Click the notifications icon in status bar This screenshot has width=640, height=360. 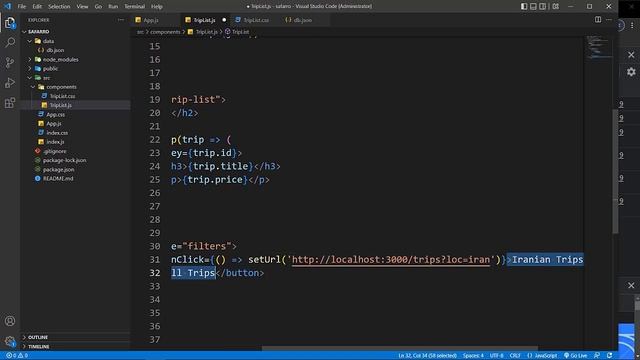tap(609, 356)
